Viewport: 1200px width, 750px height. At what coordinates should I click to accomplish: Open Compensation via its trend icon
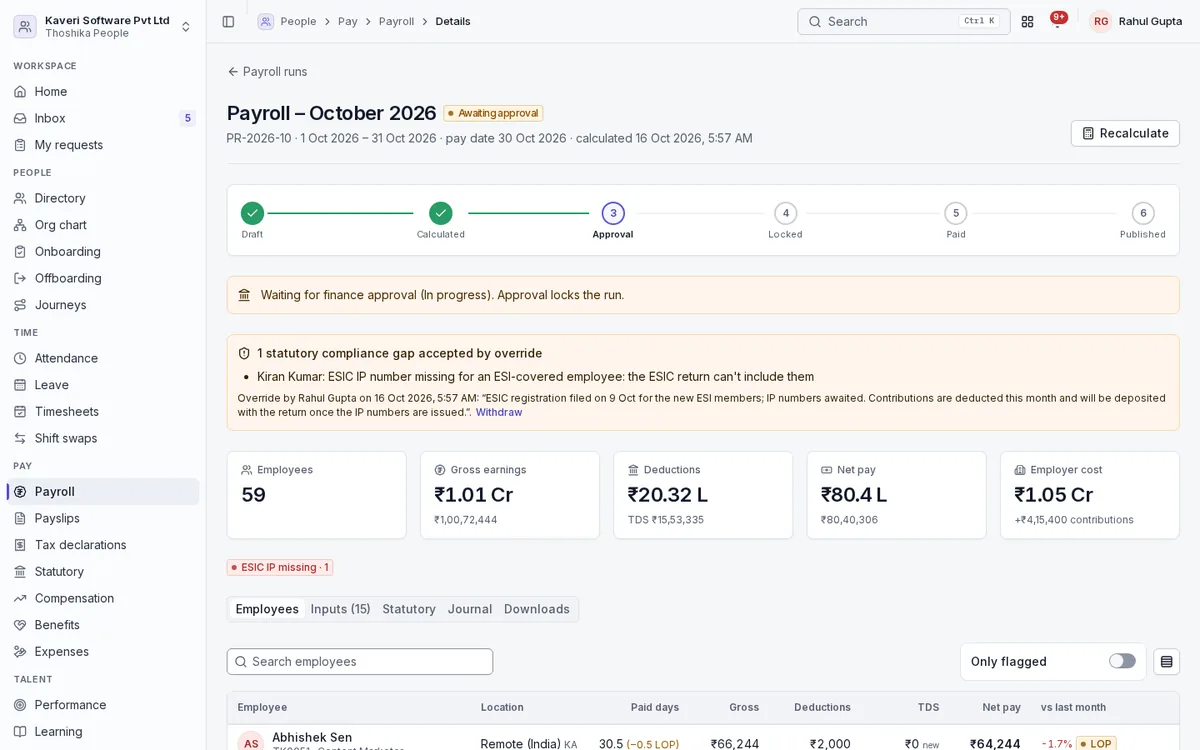pos(20,598)
